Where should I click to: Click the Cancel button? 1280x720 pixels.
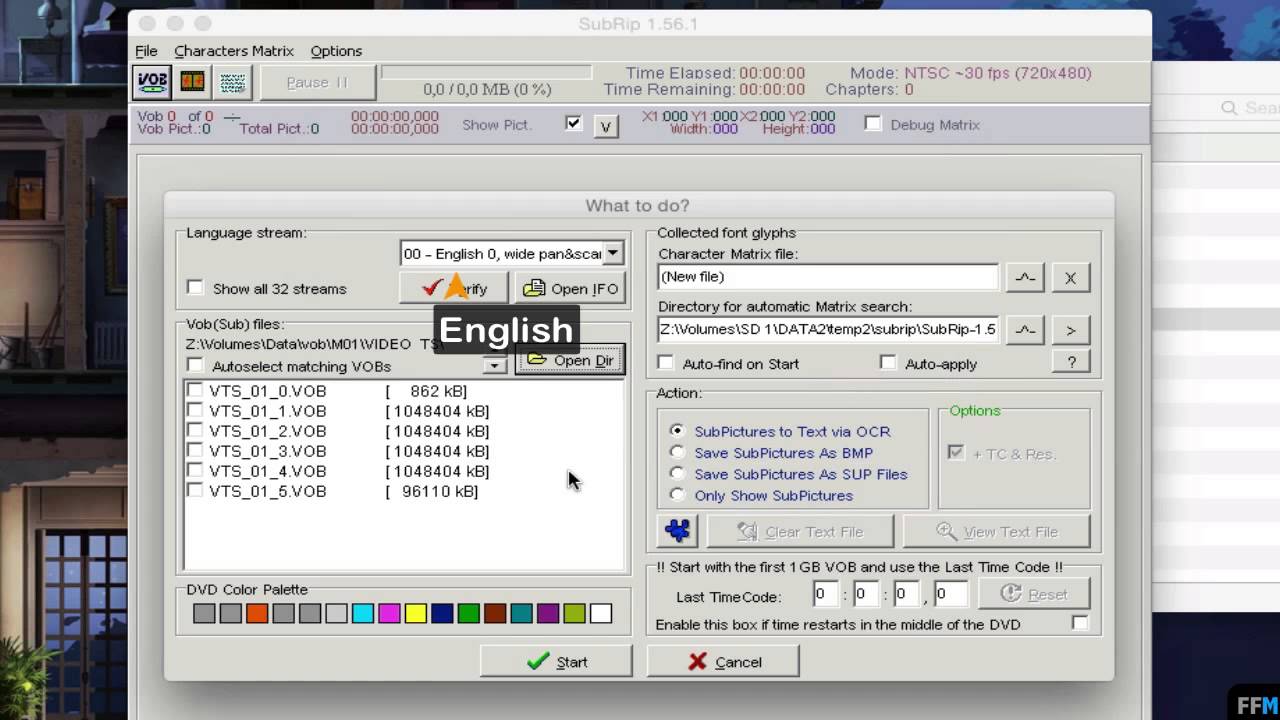(x=723, y=662)
